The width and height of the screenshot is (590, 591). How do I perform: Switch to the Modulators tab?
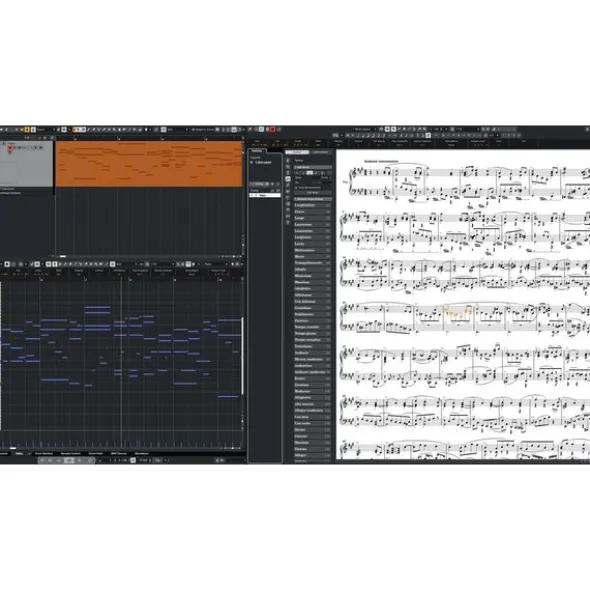(142, 453)
